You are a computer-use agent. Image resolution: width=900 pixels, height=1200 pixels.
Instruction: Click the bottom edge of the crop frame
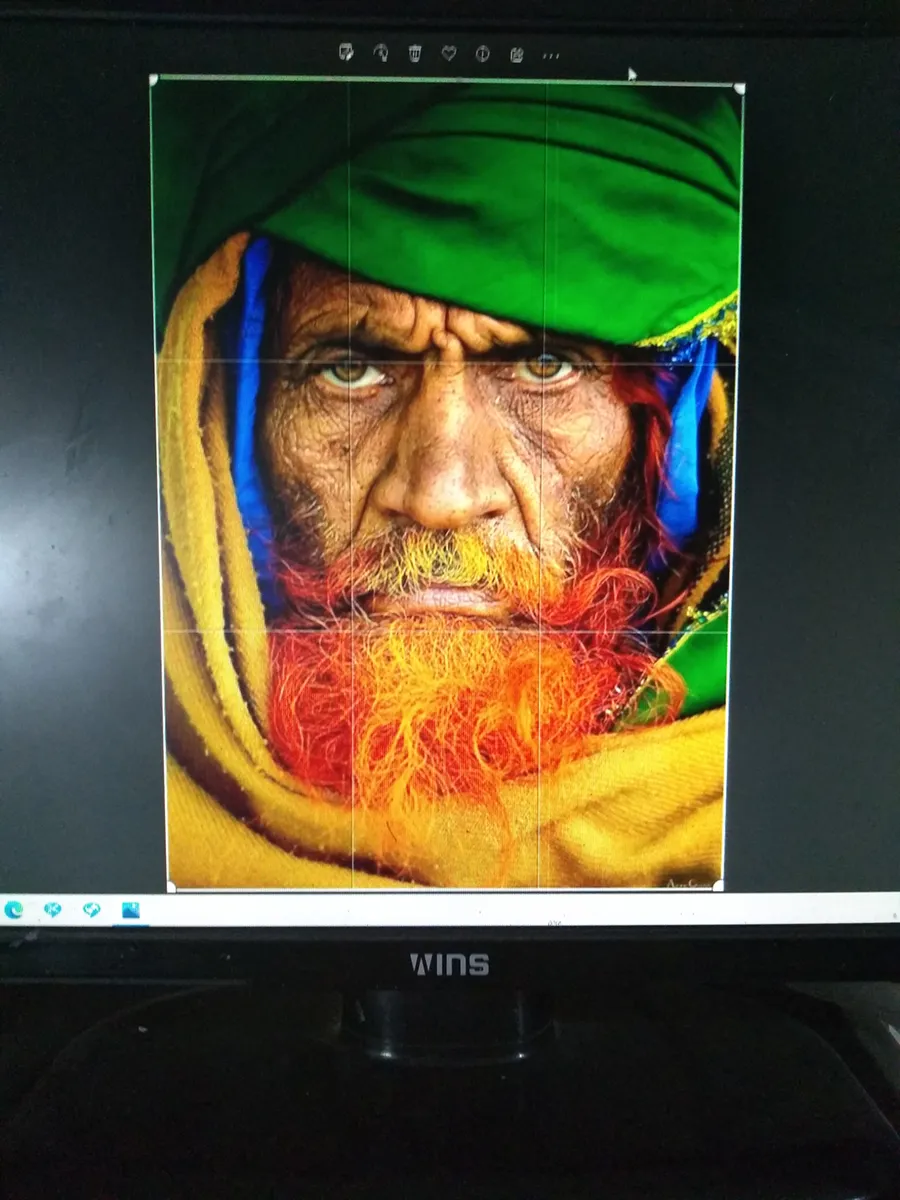point(445,887)
